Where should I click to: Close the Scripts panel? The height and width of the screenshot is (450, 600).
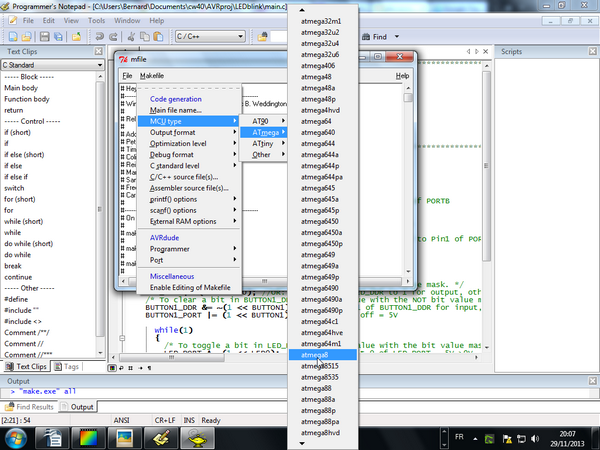point(592,51)
